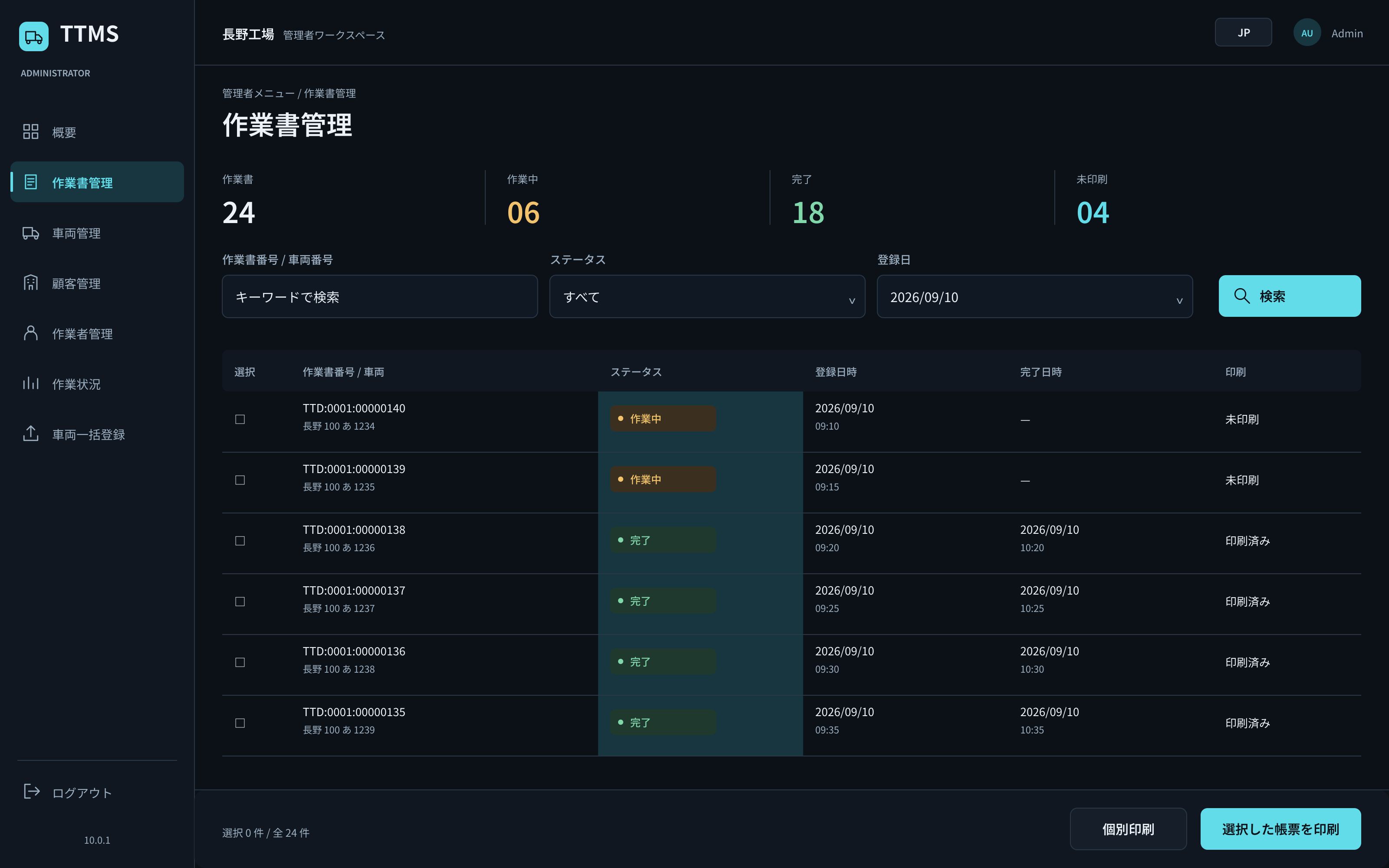Click 選択した帳票を印刷 button
Screen dimensions: 1389x868
point(1280,829)
